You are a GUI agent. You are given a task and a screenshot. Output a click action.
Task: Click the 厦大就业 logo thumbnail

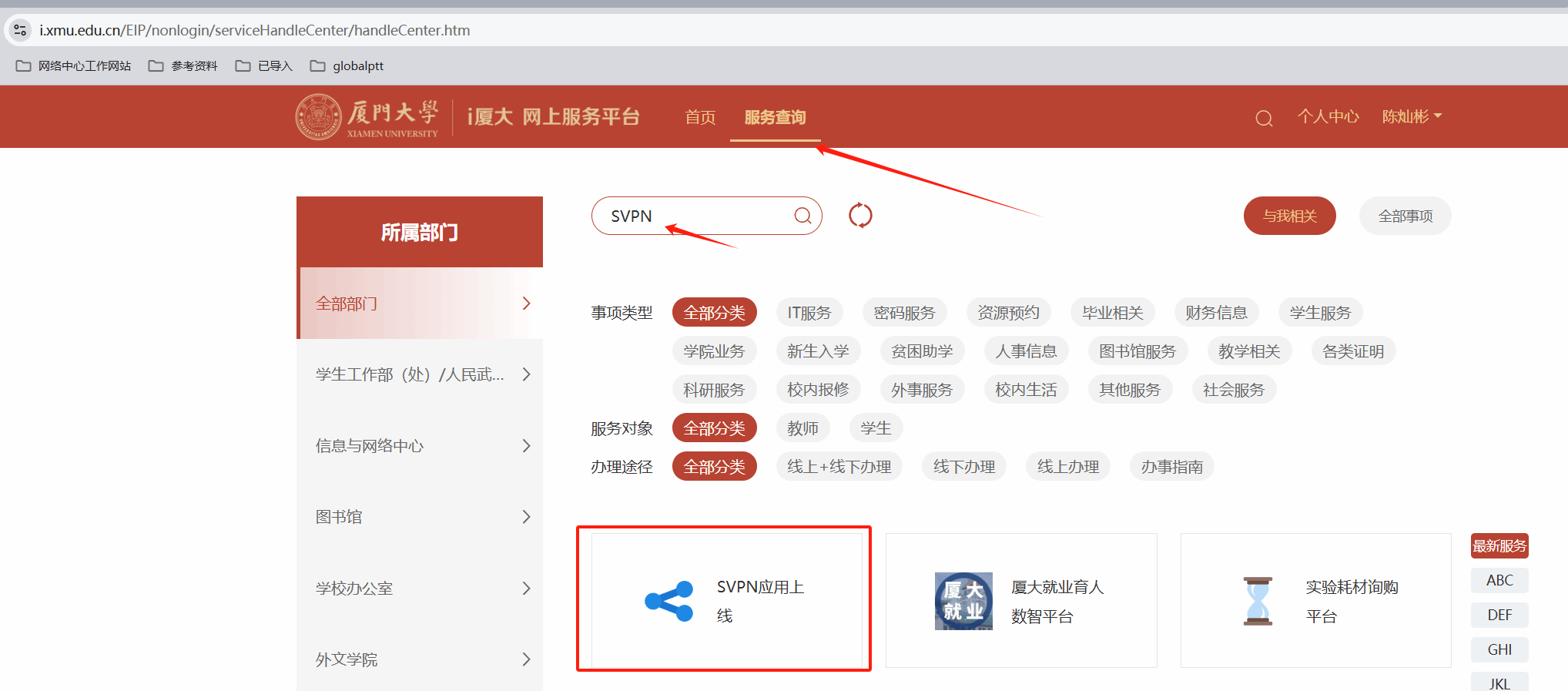coord(963,601)
